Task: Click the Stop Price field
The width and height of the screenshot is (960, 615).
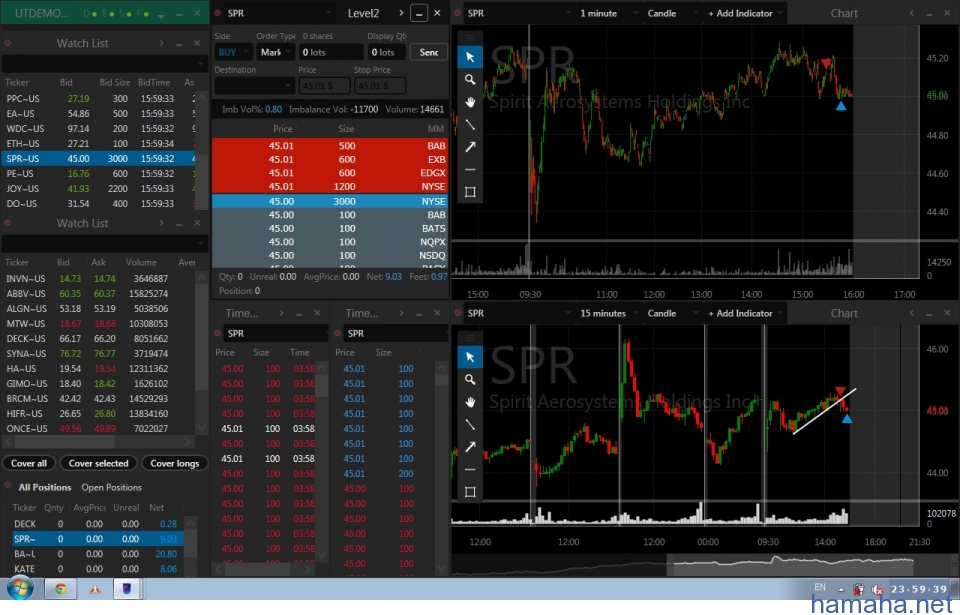Action: (380, 86)
